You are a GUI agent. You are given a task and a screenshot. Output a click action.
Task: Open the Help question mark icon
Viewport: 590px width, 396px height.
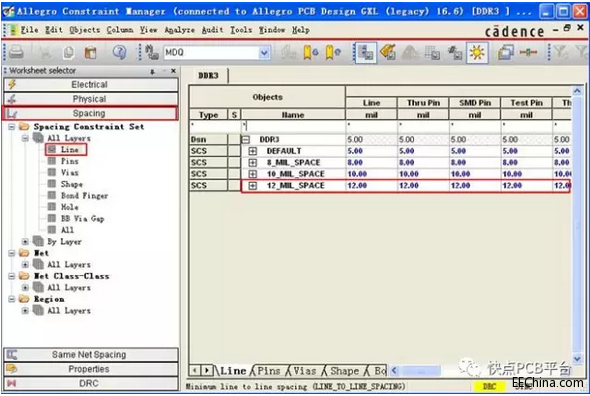click(119, 52)
